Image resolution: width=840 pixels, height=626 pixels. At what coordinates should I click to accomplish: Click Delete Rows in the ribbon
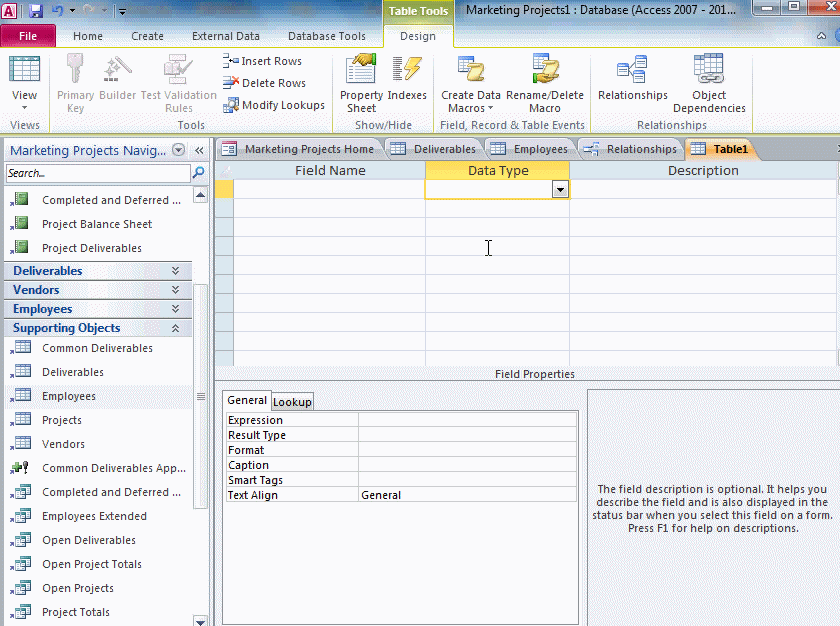click(264, 83)
